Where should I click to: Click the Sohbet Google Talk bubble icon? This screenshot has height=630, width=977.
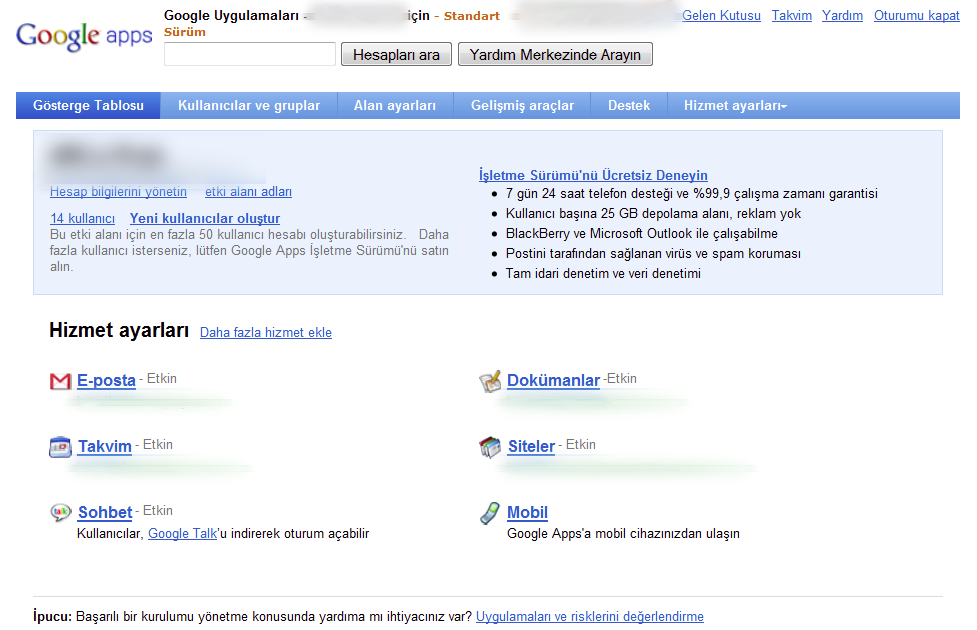tap(60, 512)
